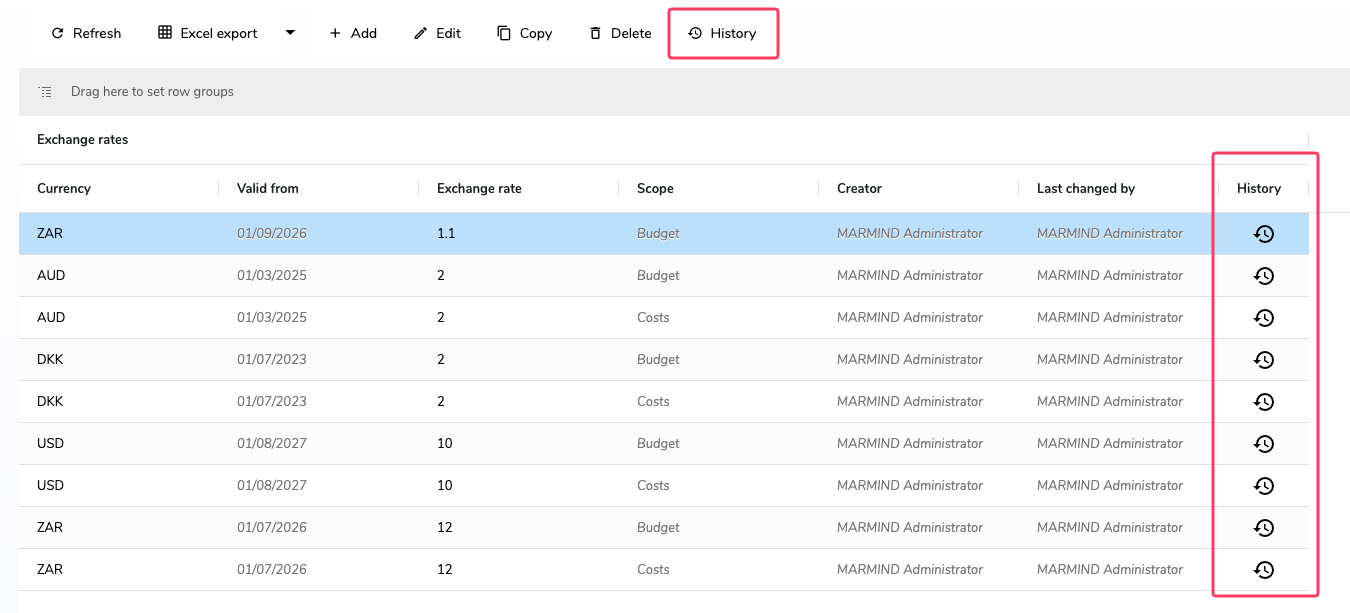
Task: Click exchange rate 12 in ZAR Costs row
Action: (x=445, y=569)
